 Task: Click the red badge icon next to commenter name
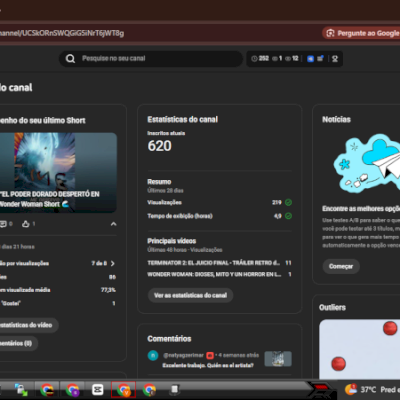click(210, 355)
